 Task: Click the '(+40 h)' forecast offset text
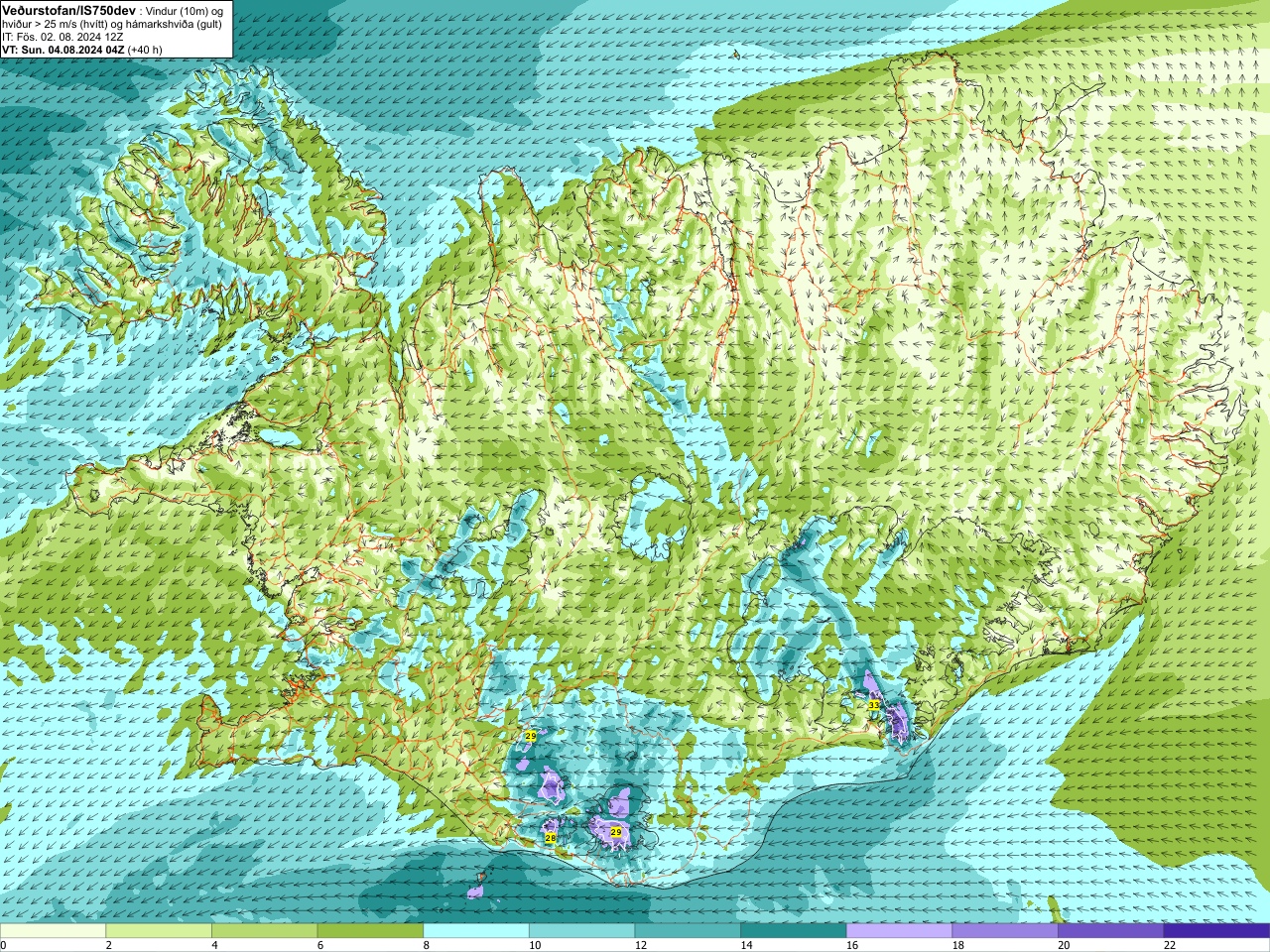pos(145,50)
